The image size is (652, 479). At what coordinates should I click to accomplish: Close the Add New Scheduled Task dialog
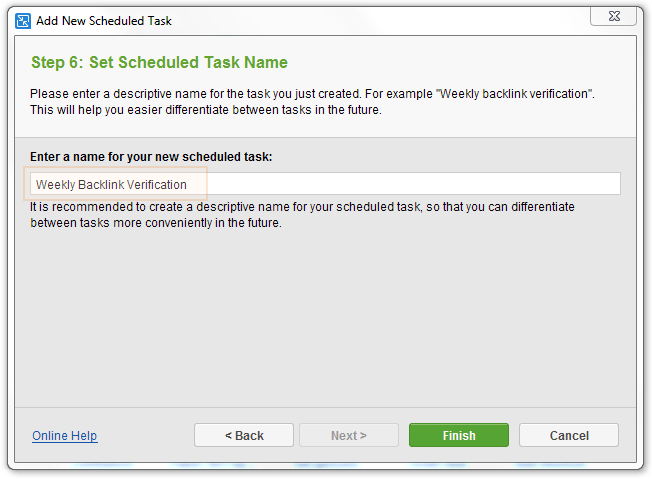[x=613, y=17]
